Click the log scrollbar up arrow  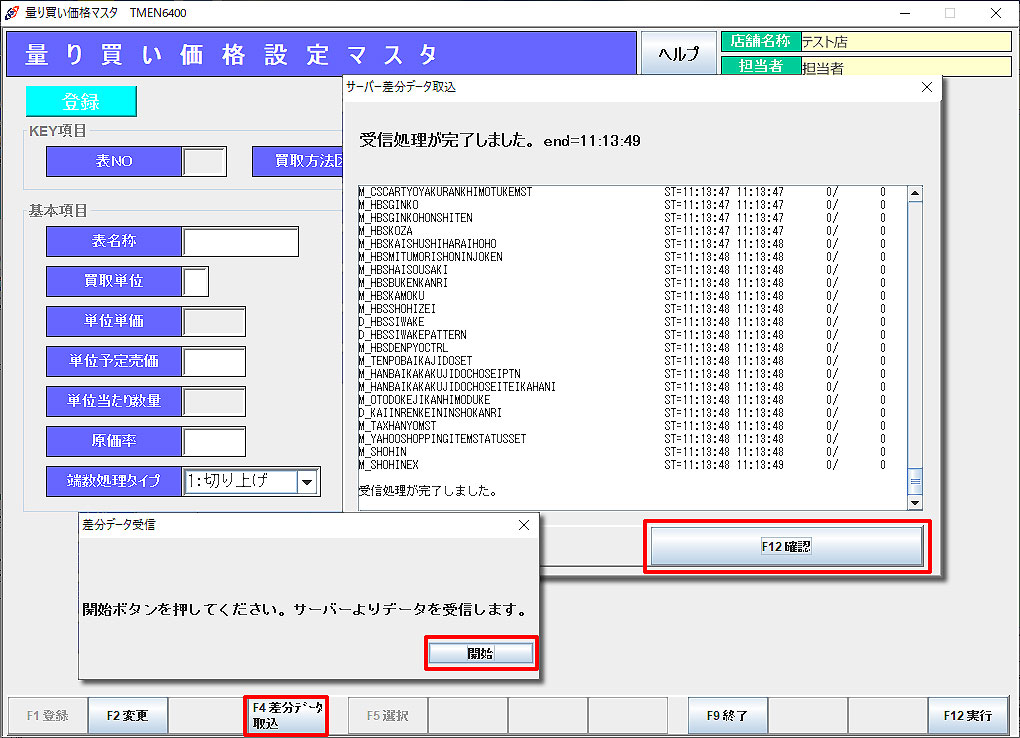(915, 193)
